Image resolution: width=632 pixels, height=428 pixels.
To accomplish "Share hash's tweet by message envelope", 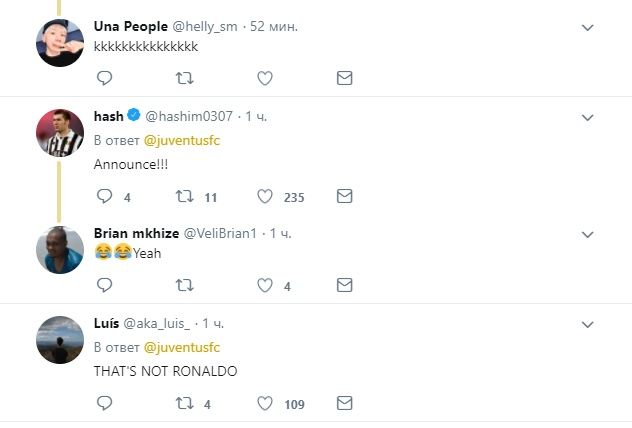I will point(344,197).
